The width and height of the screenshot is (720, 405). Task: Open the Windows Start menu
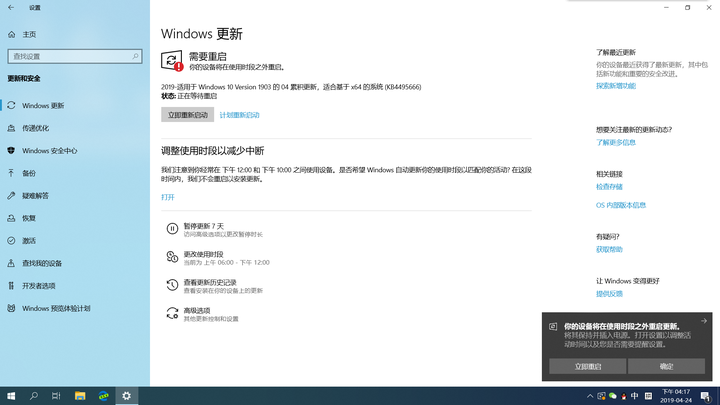tap(11, 396)
